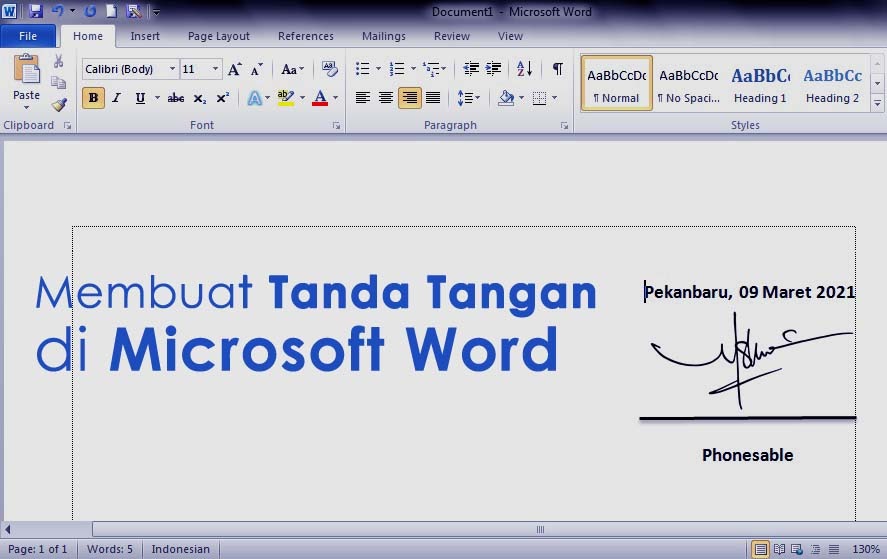Apply subscript formatting
This screenshot has height=559, width=887.
199,98
